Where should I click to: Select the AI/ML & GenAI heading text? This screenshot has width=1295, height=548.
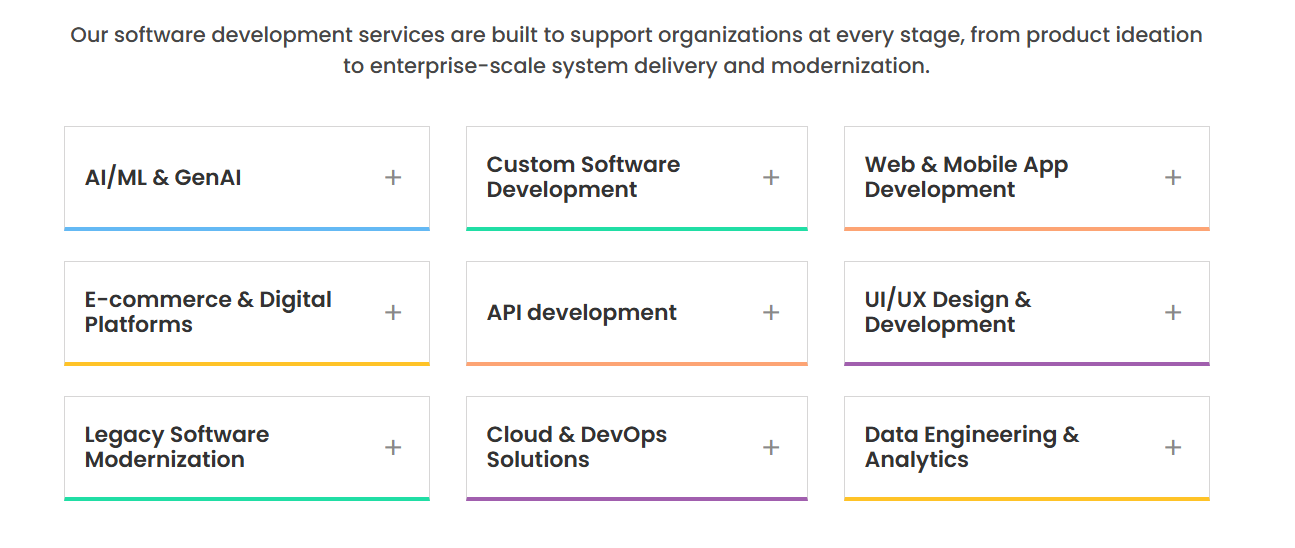coord(163,178)
